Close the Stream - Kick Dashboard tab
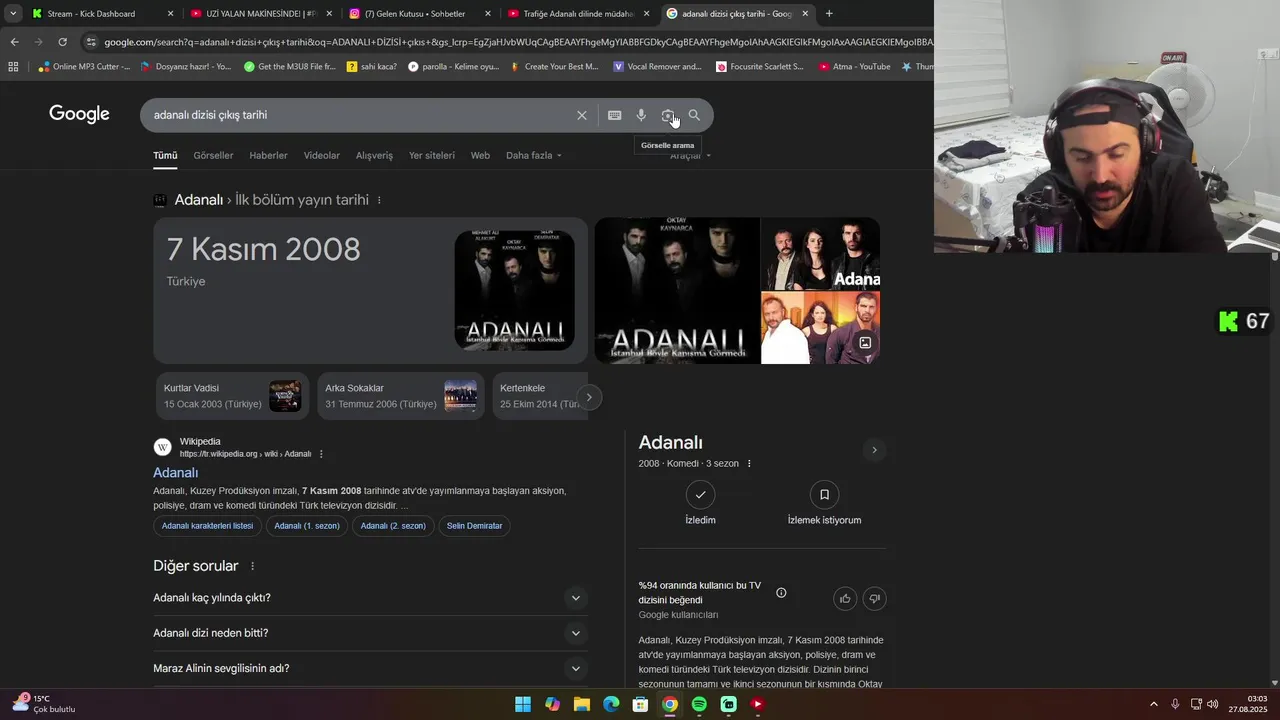This screenshot has height=720, width=1280. tap(170, 14)
